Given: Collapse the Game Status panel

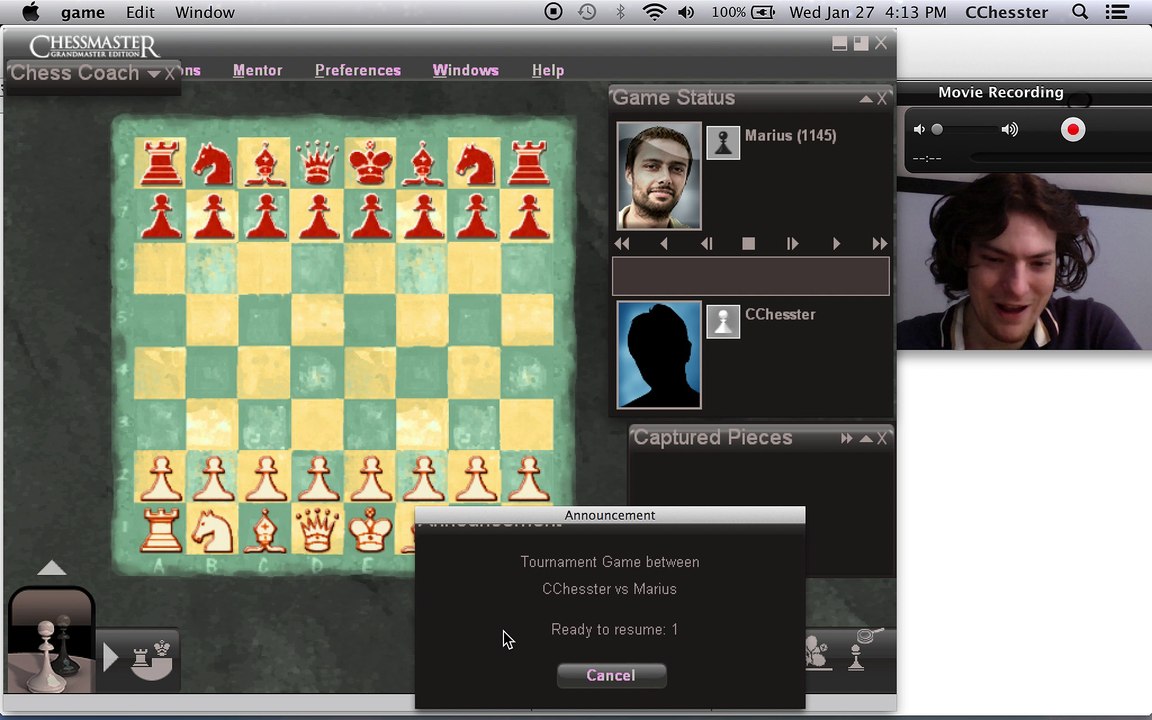Looking at the screenshot, I should click(866, 98).
